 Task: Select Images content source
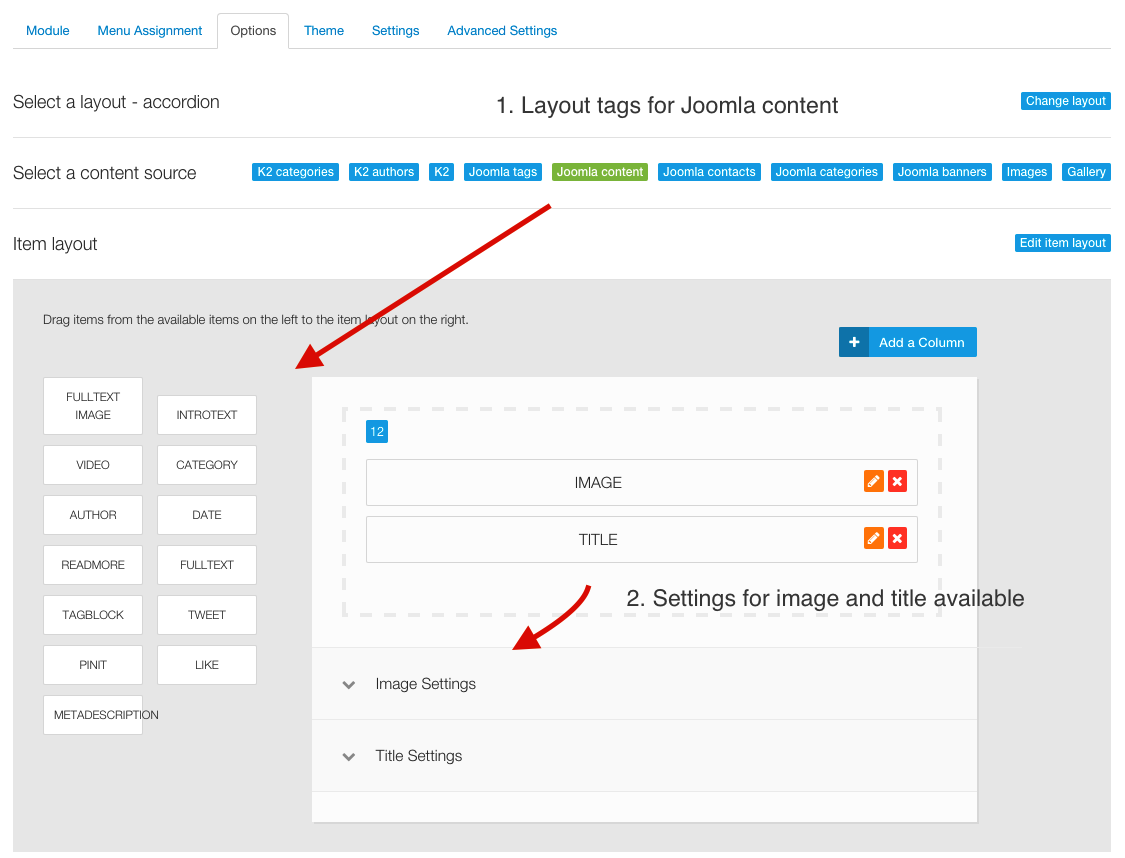1027,172
